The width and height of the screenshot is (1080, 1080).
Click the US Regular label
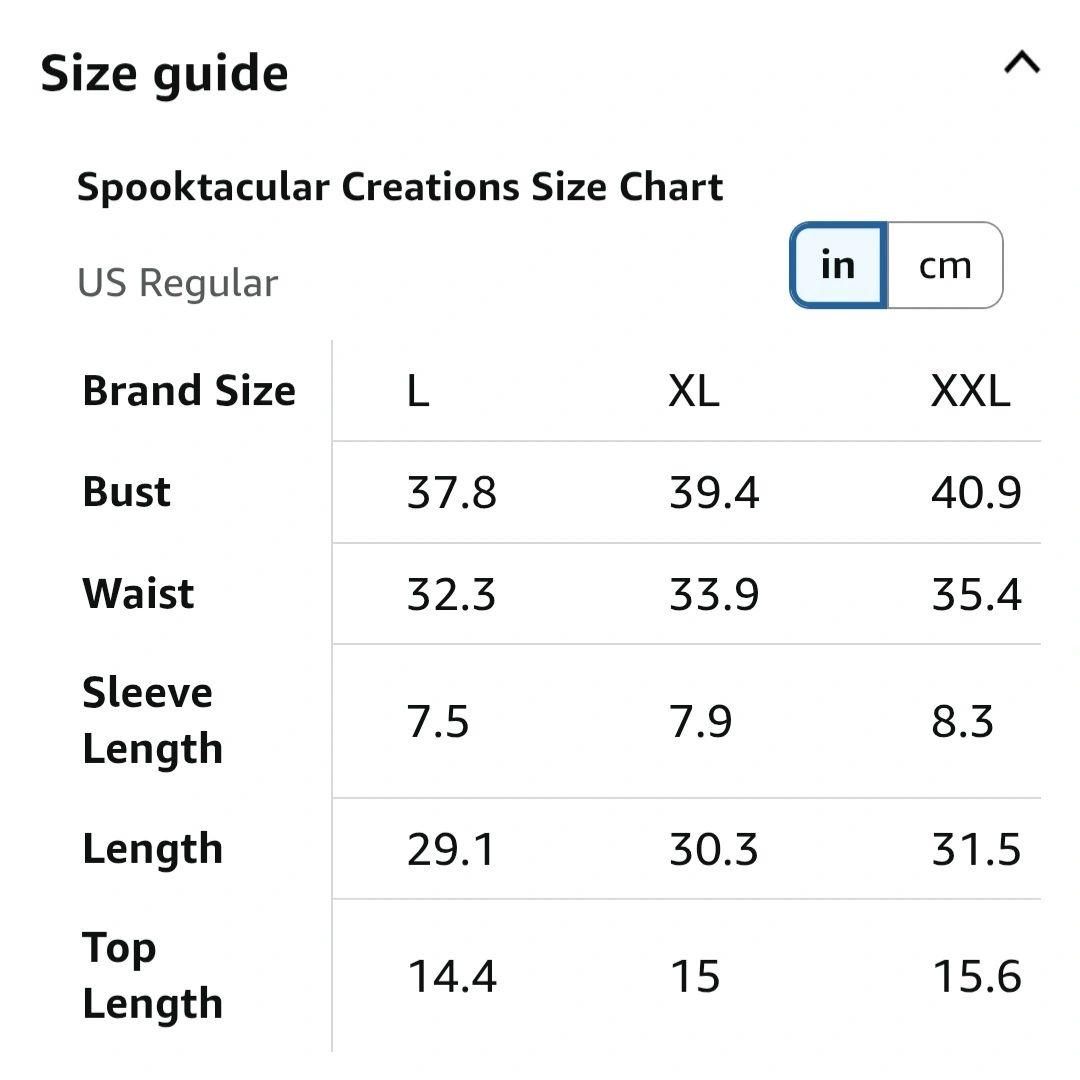pos(178,283)
